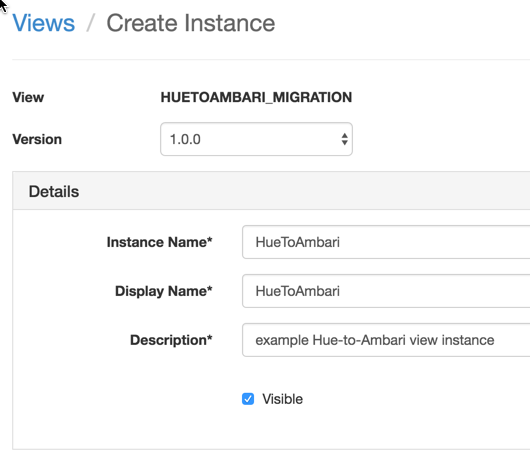The width and height of the screenshot is (530, 456).
Task: Click the divider line below the breadcrumb
Action: coord(271,59)
